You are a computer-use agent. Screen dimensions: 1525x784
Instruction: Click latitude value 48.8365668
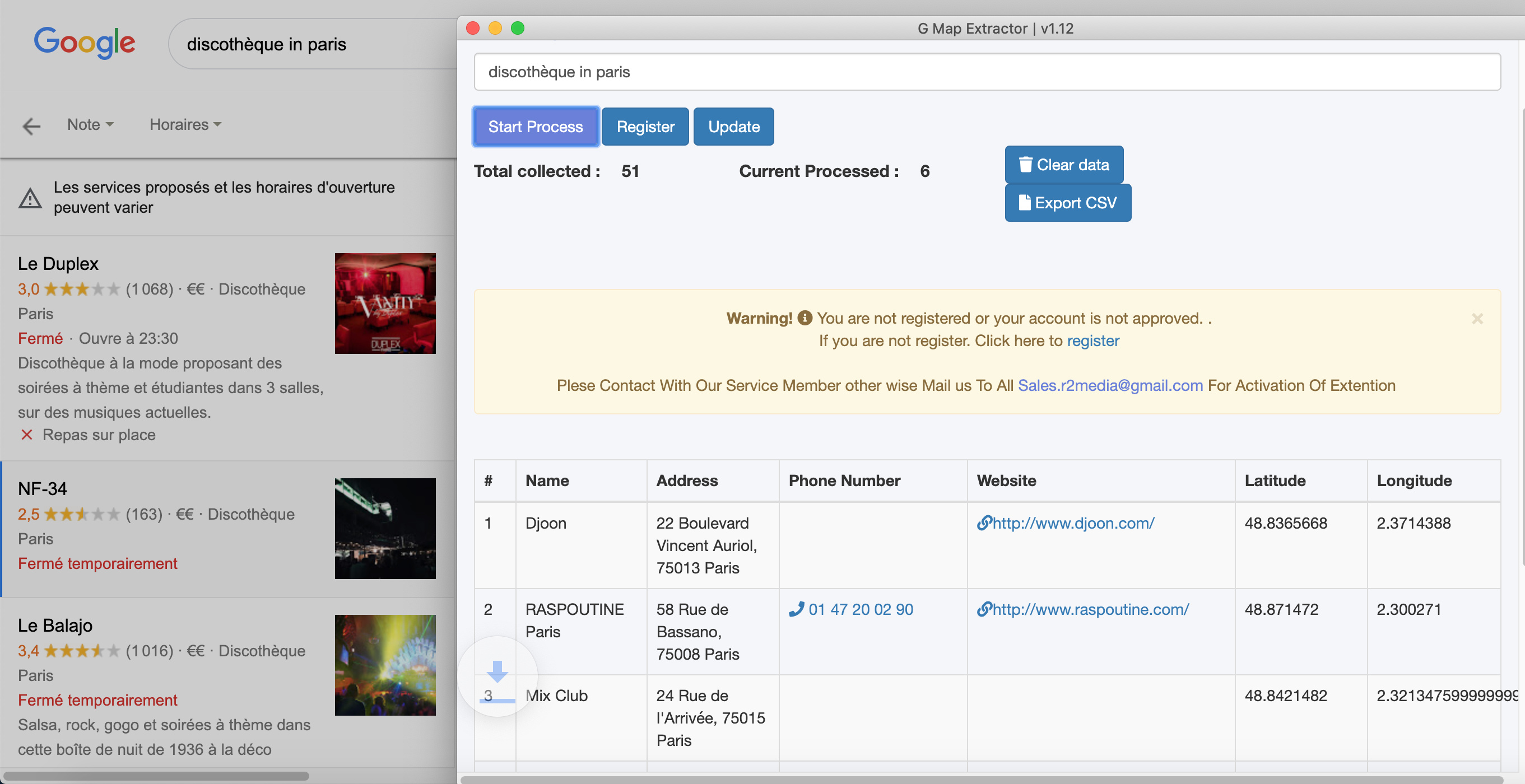click(1286, 523)
